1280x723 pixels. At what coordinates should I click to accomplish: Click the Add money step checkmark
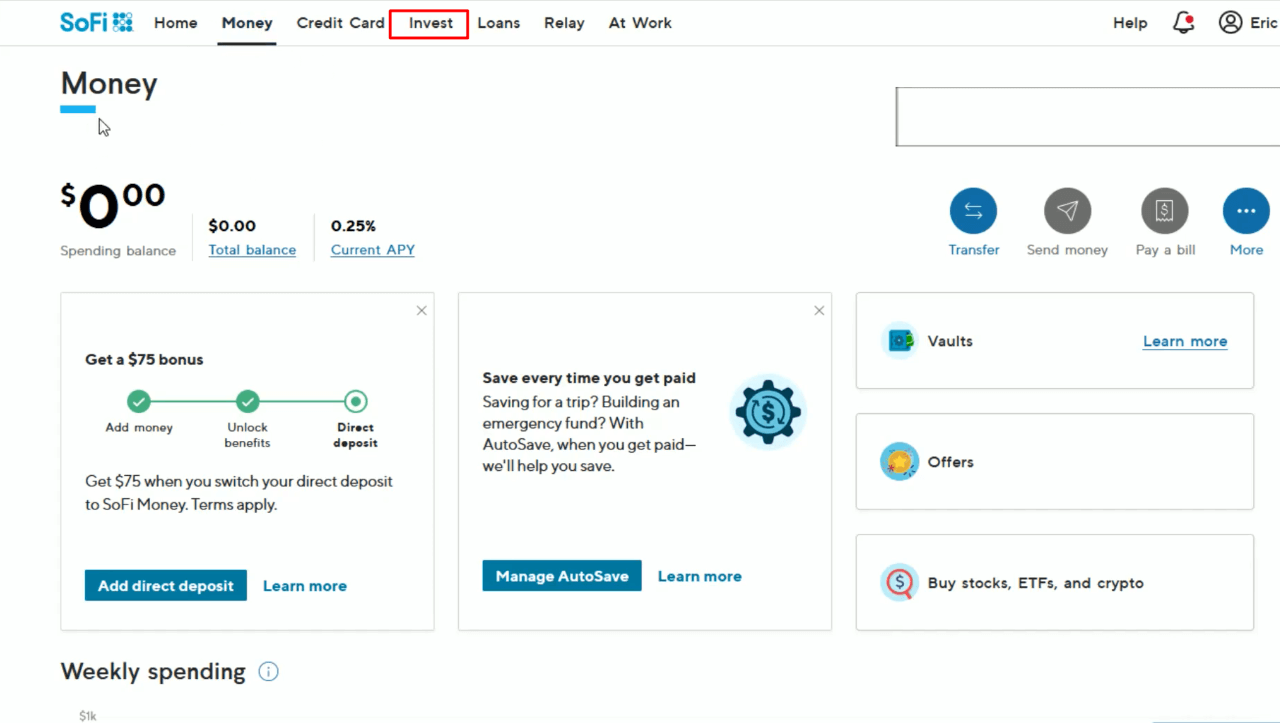click(x=139, y=402)
